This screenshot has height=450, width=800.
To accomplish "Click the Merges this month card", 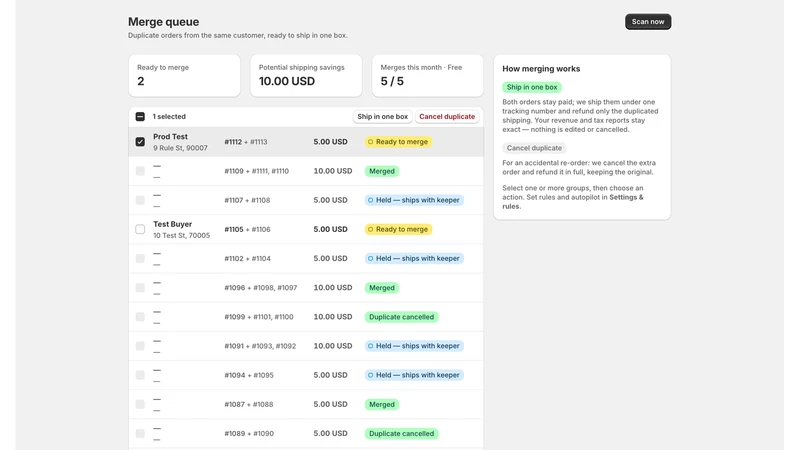I will click(x=428, y=76).
